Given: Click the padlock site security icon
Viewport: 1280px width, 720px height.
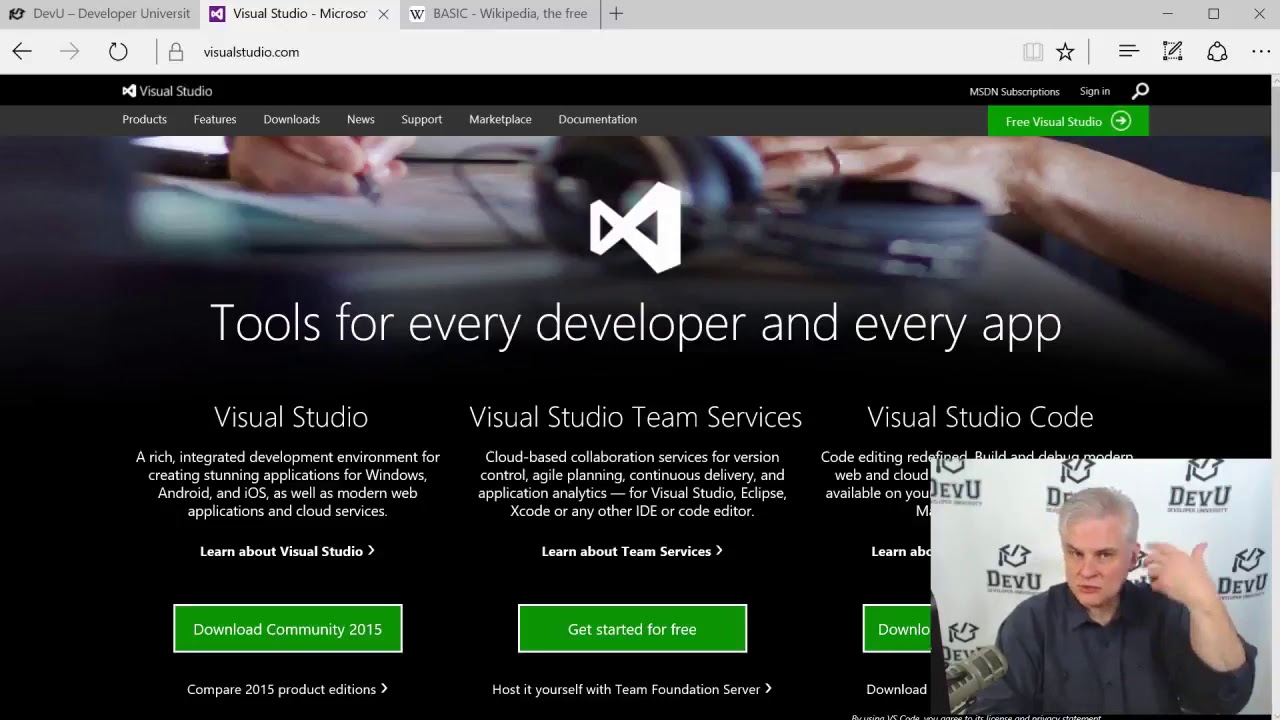Looking at the screenshot, I should pos(176,52).
